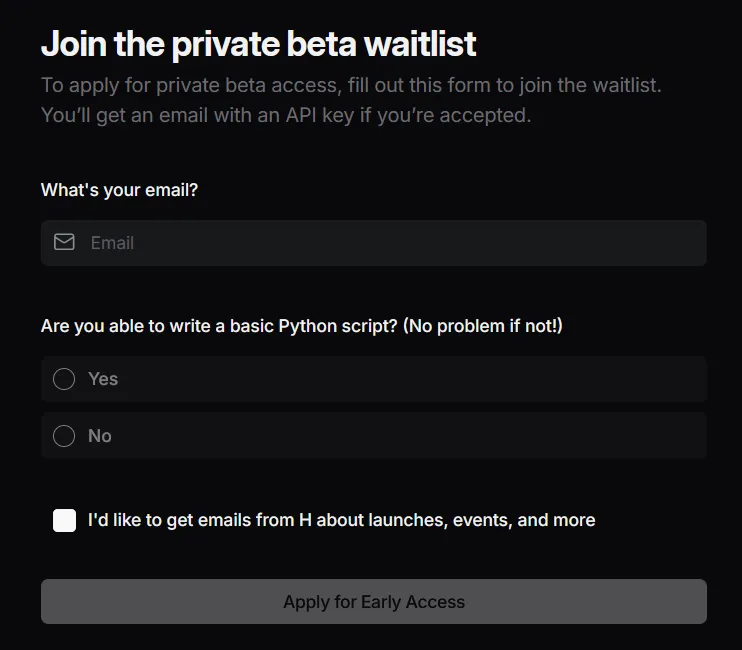Click the Python script question label
Screen dimensions: 742x650
click(302, 326)
